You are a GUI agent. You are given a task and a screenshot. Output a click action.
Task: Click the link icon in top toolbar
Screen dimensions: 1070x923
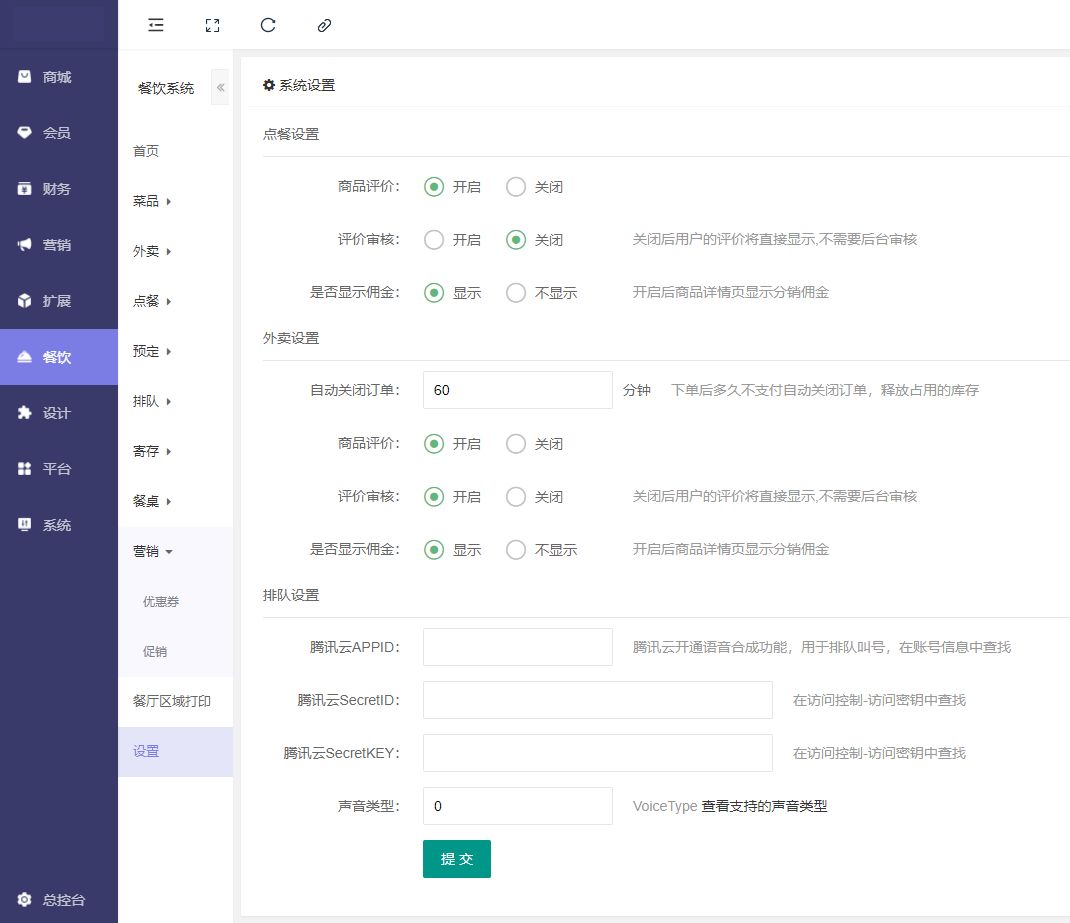[x=323, y=25]
